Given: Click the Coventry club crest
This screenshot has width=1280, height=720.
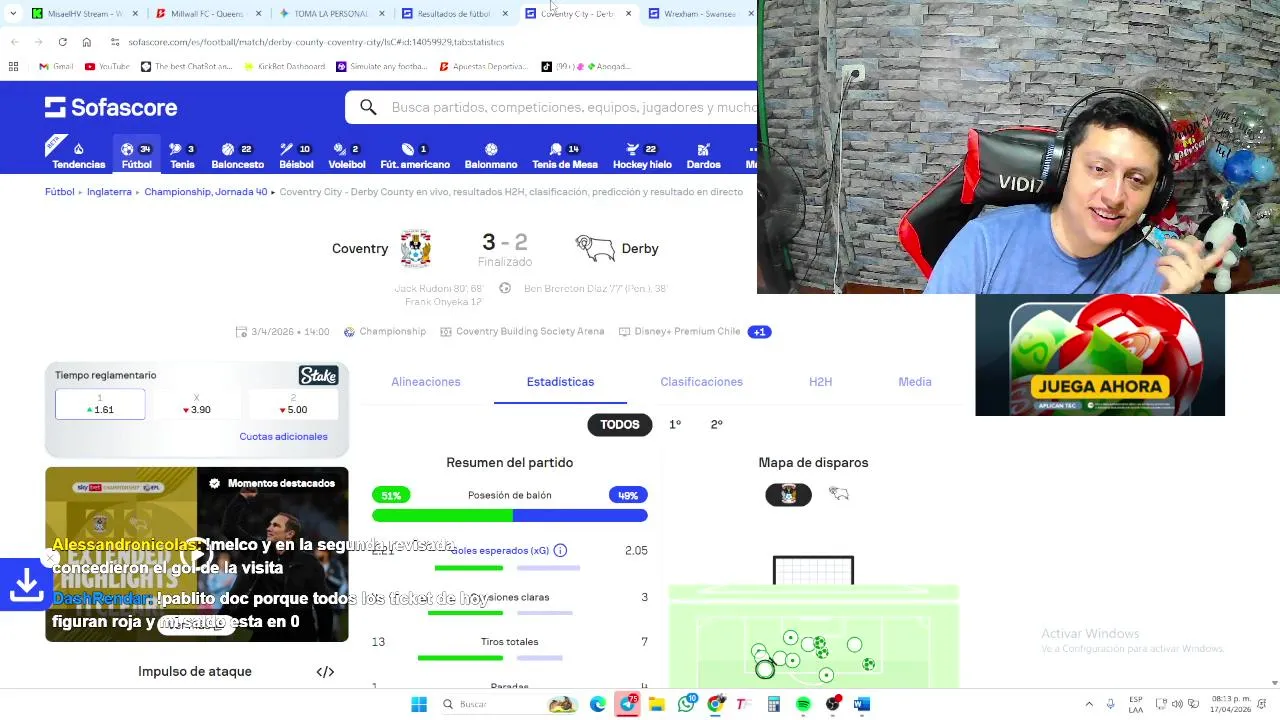Looking at the screenshot, I should [416, 248].
